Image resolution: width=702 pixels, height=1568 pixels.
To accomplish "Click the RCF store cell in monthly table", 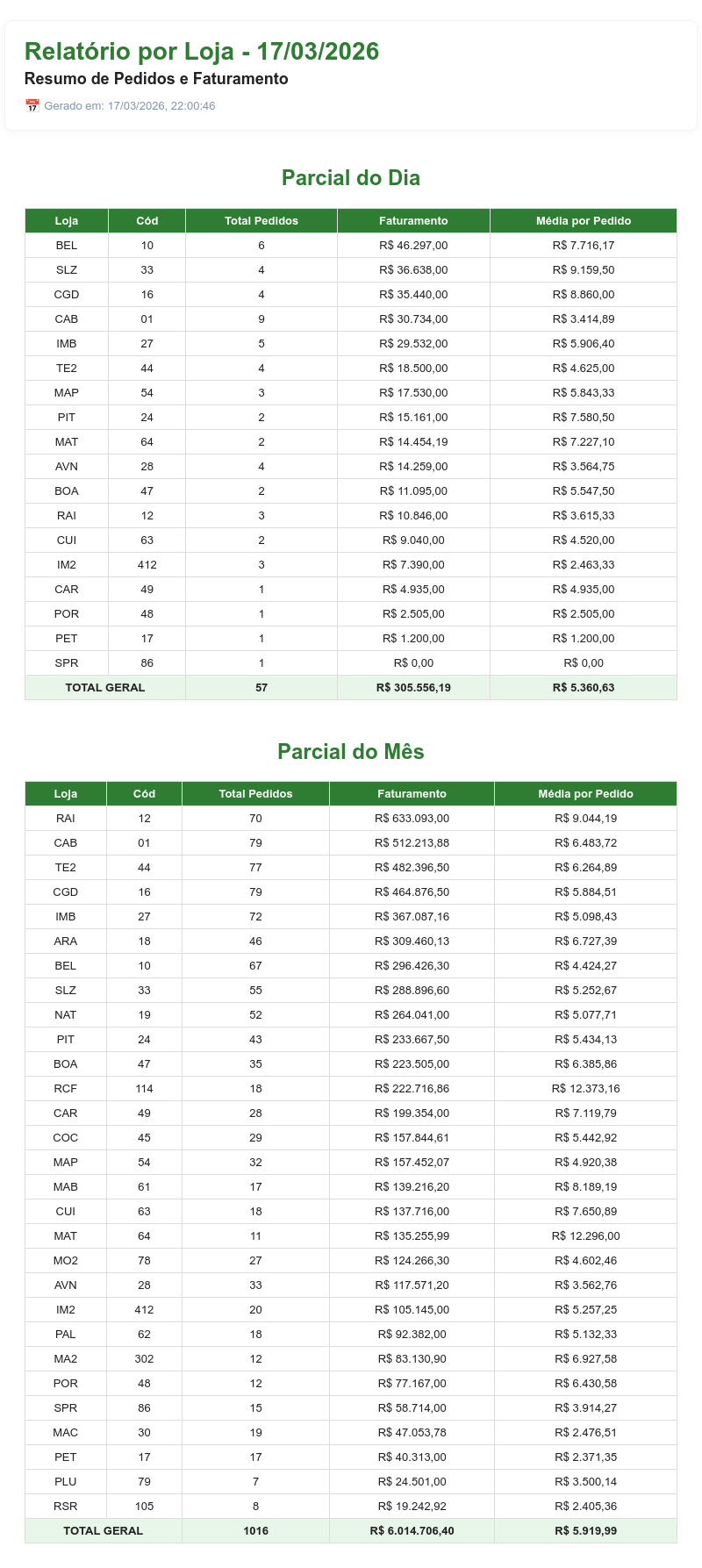I will pyautogui.click(x=66, y=1089).
